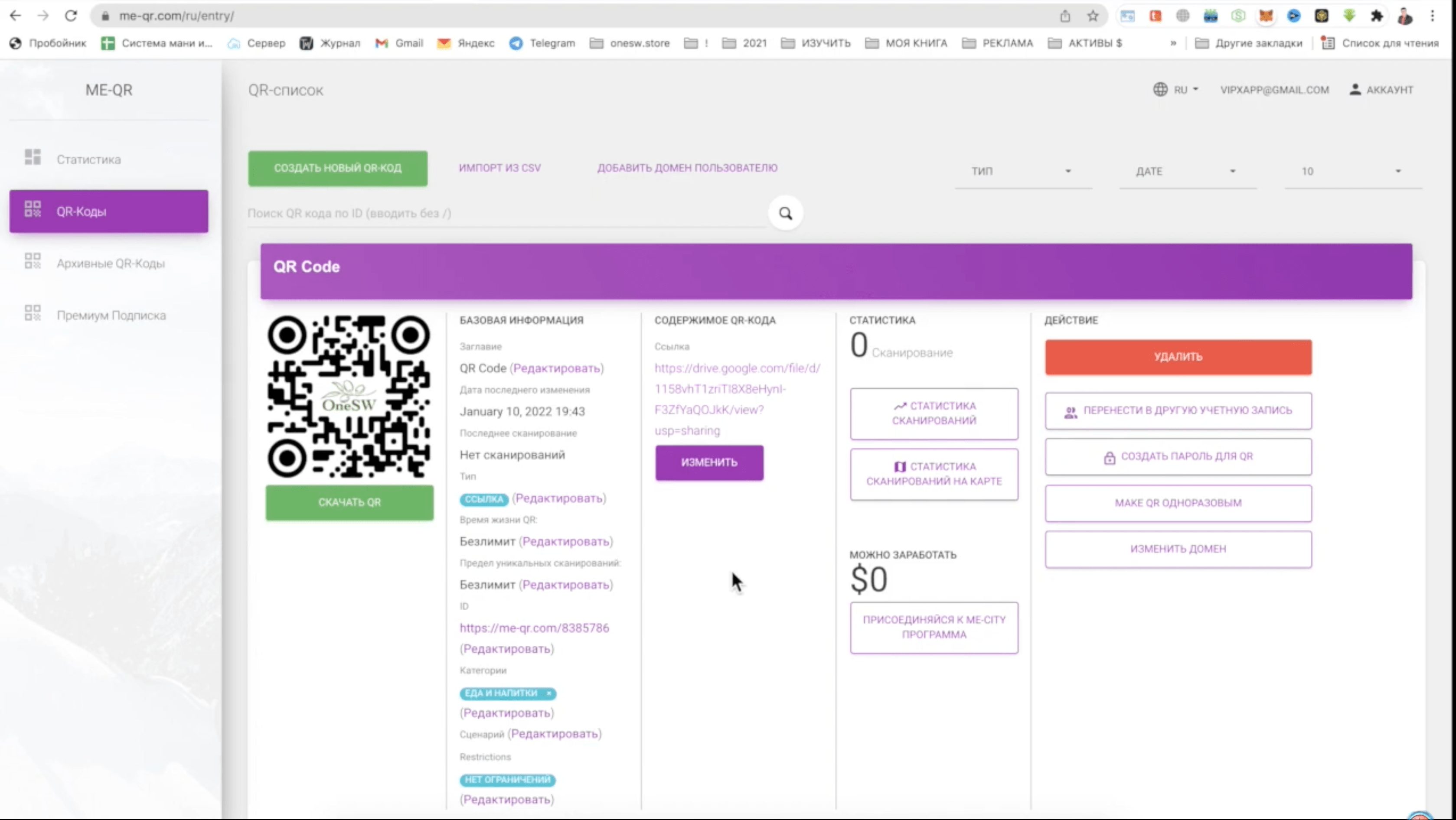
Task: Click the browser address bar URL
Action: 176,16
